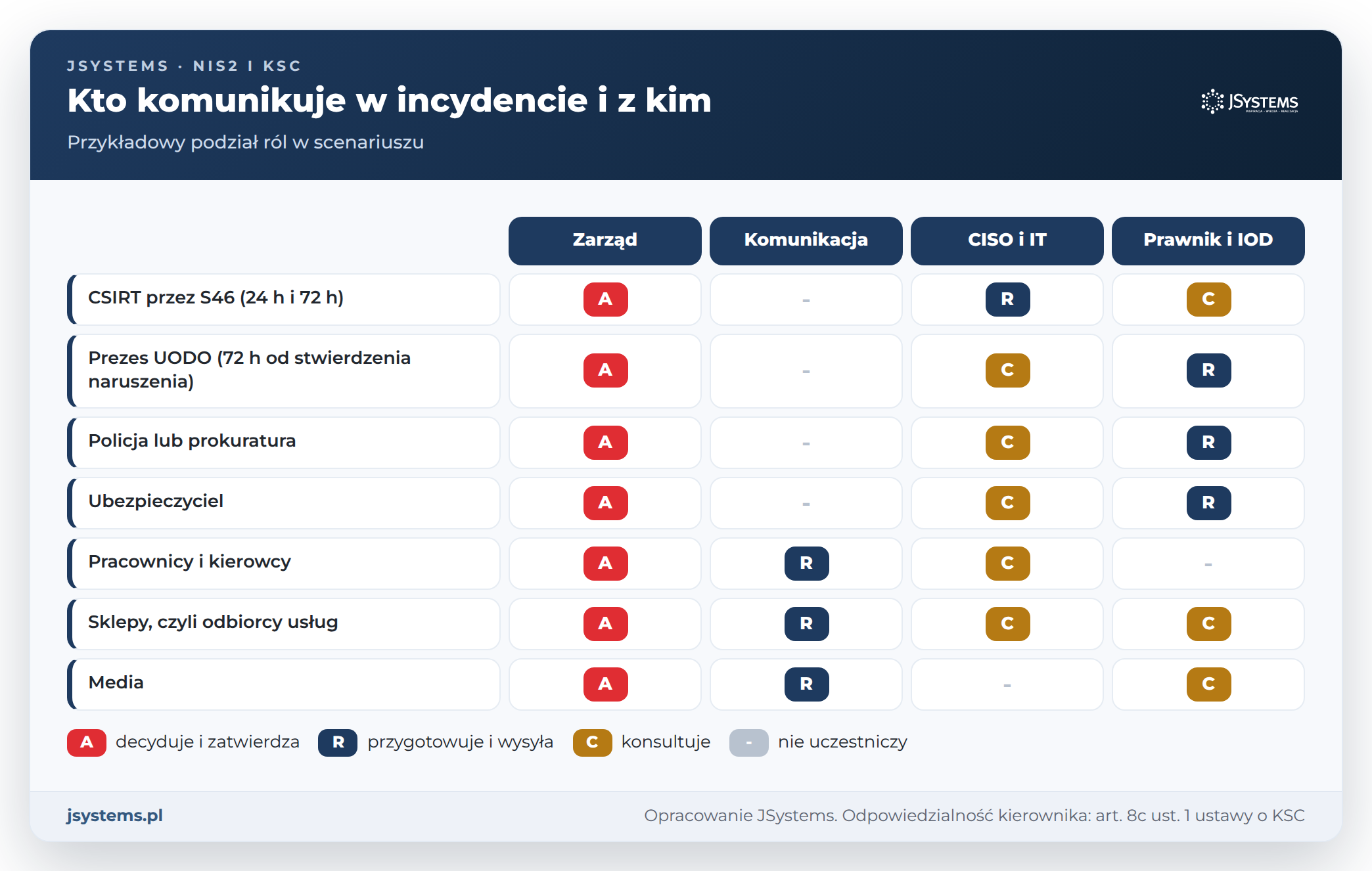Click the legend text nie uczestniczy
The image size is (1372, 871).
pos(842,742)
